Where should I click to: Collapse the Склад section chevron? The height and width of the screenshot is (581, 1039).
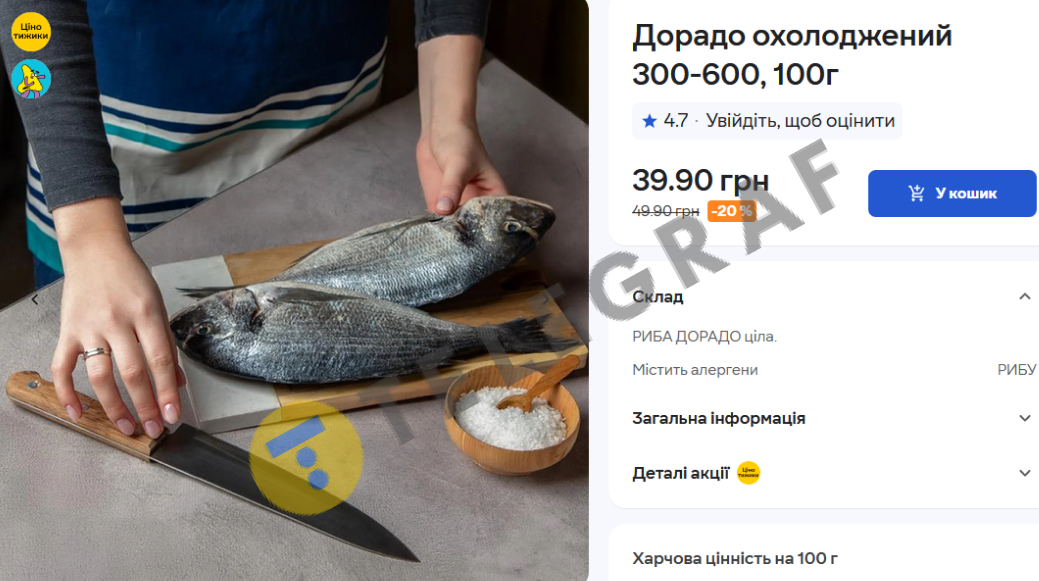click(1024, 297)
